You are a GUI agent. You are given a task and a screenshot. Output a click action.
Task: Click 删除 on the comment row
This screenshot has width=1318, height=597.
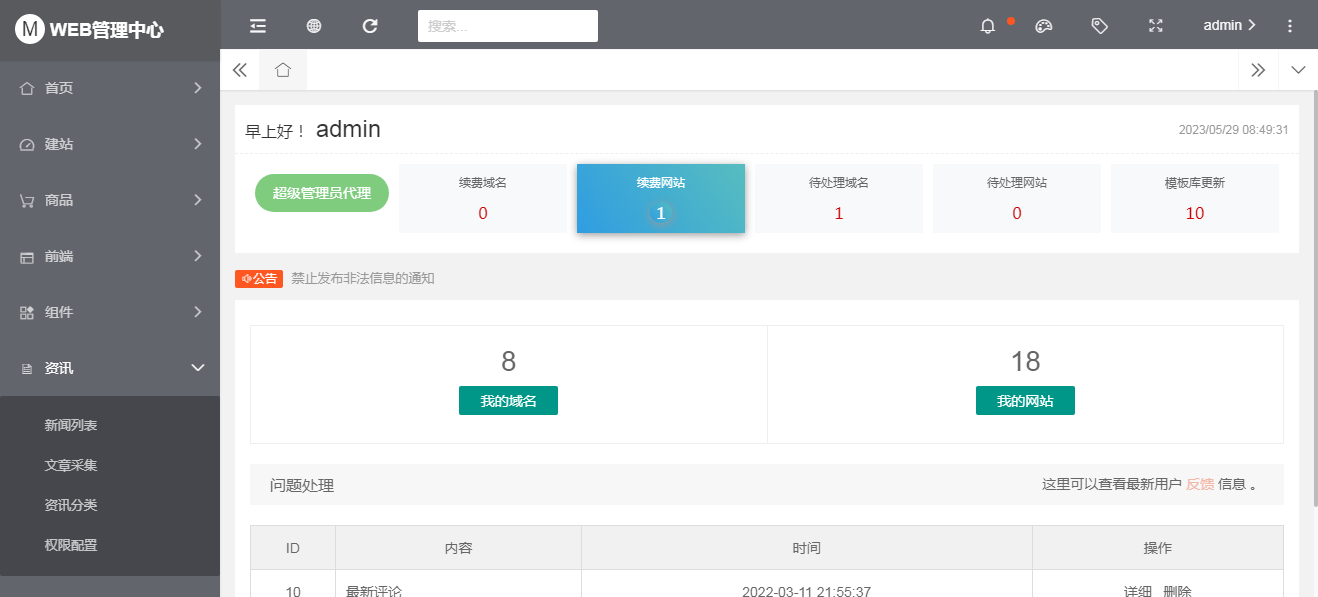1179,591
